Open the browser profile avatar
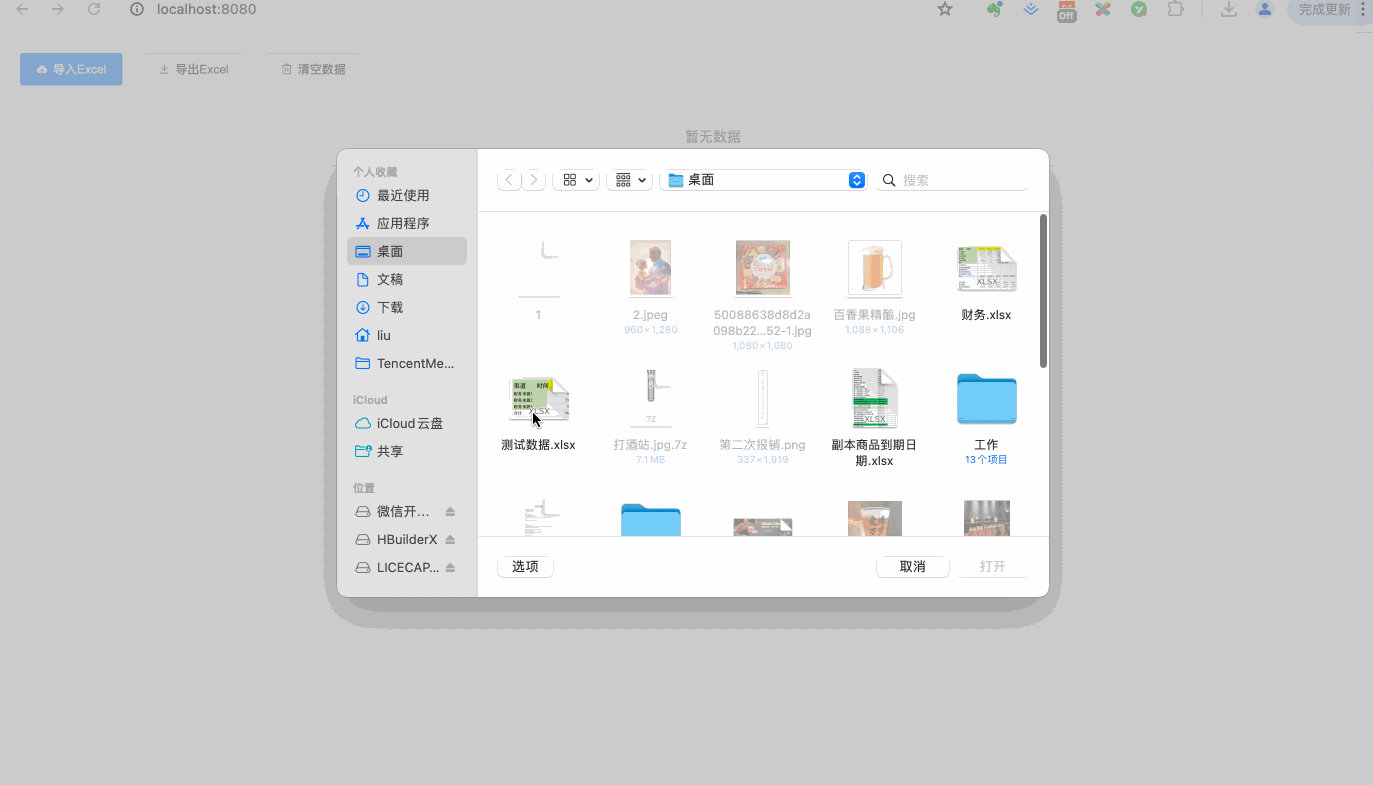Image resolution: width=1373 pixels, height=785 pixels. click(x=1265, y=9)
